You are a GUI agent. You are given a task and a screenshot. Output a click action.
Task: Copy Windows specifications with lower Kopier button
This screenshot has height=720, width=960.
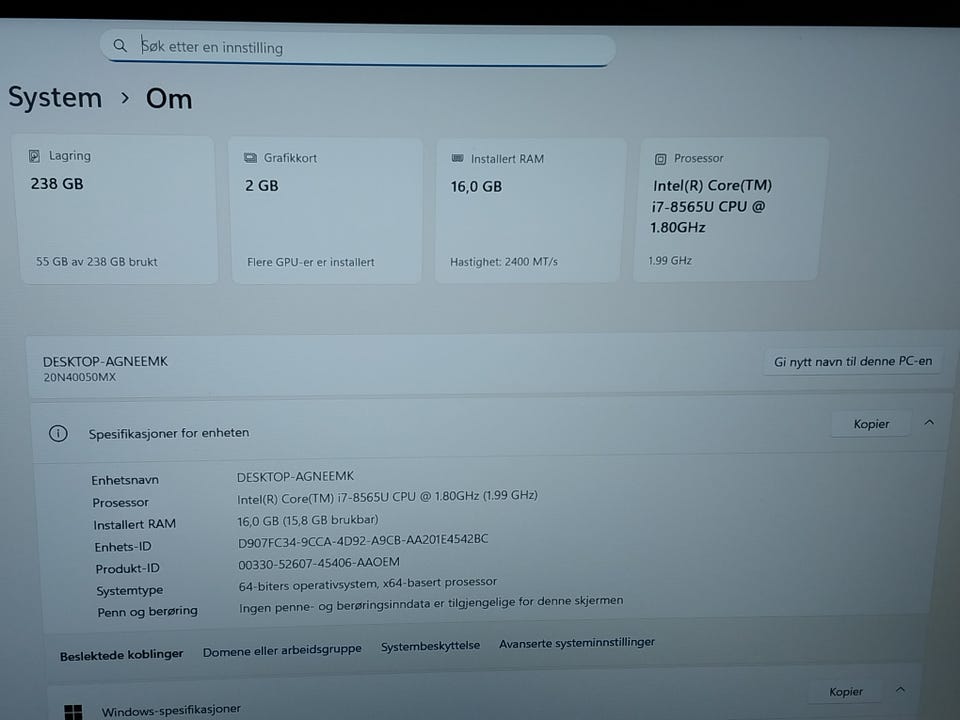[x=846, y=692]
